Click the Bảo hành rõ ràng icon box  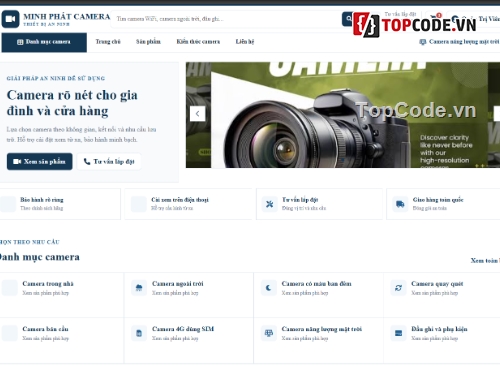(8, 204)
